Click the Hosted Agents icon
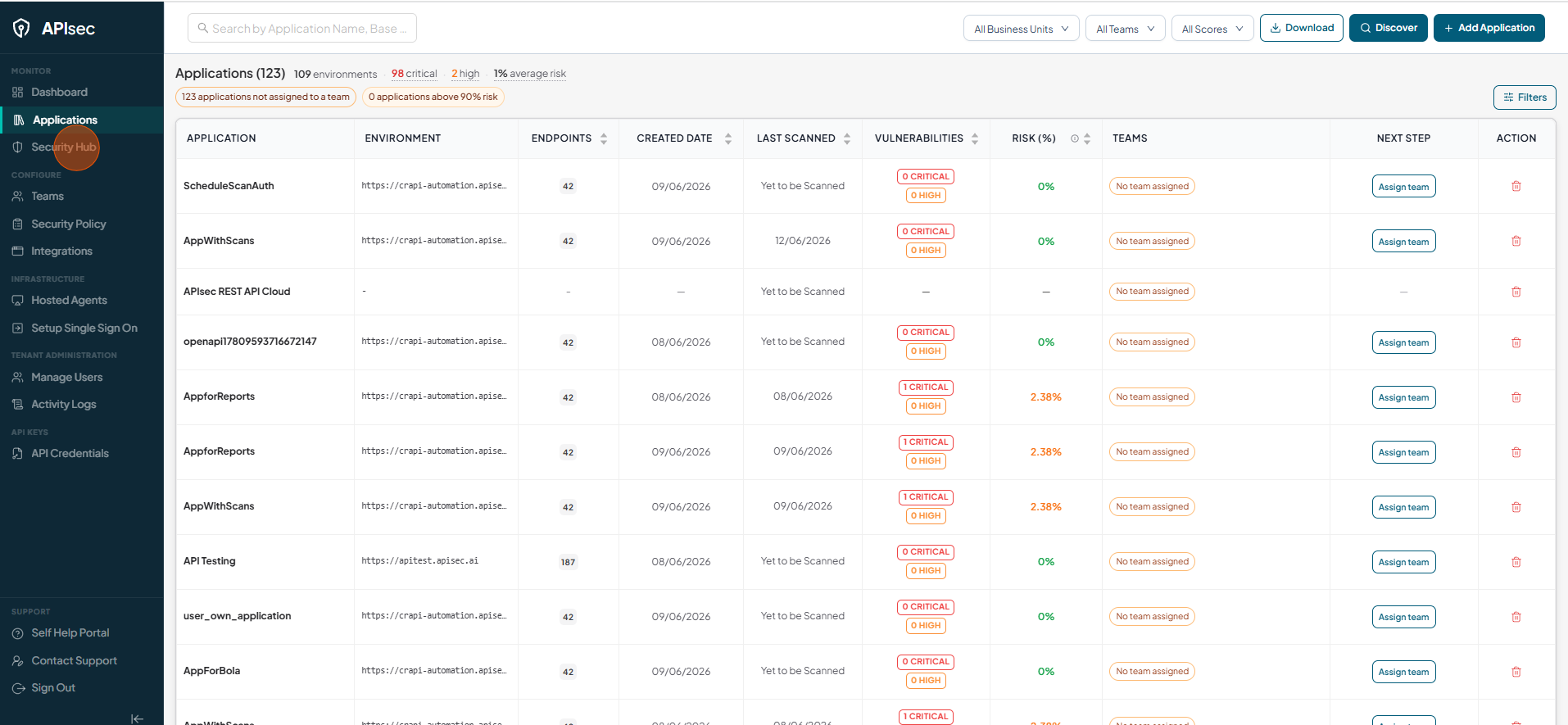This screenshot has width=1568, height=725. pyautogui.click(x=17, y=301)
